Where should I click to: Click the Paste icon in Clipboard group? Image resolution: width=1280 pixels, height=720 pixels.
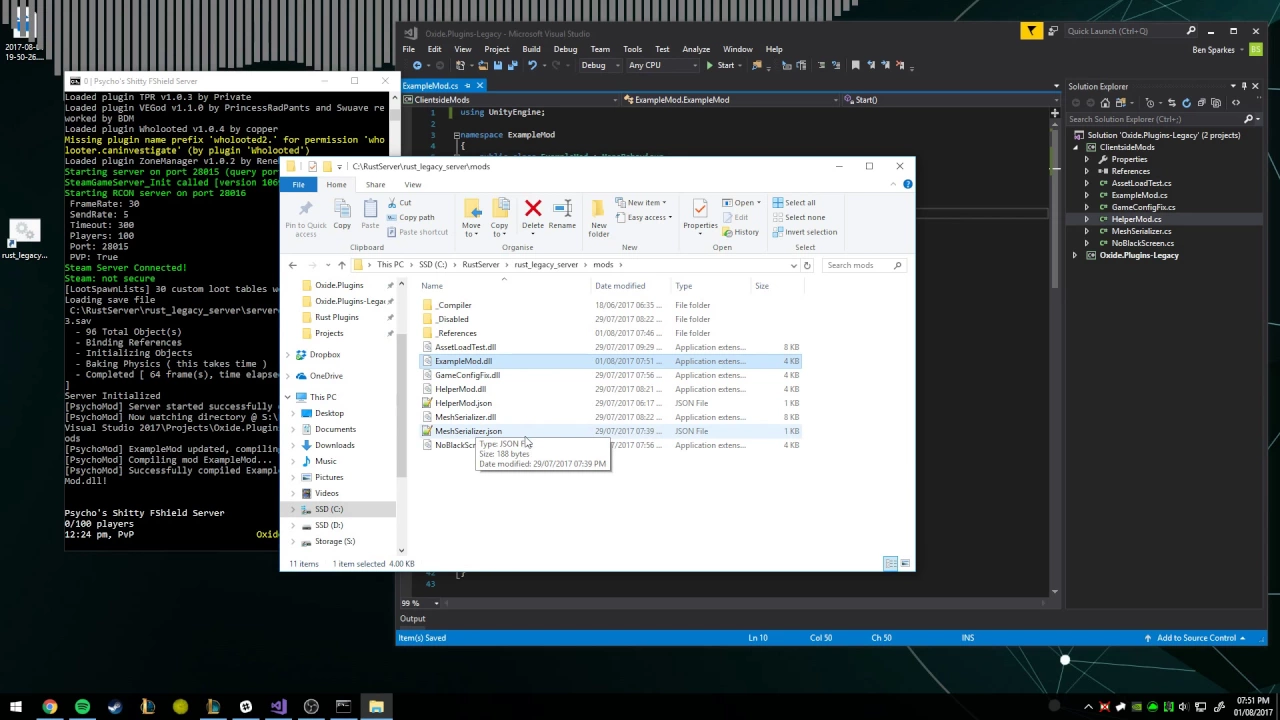370,208
